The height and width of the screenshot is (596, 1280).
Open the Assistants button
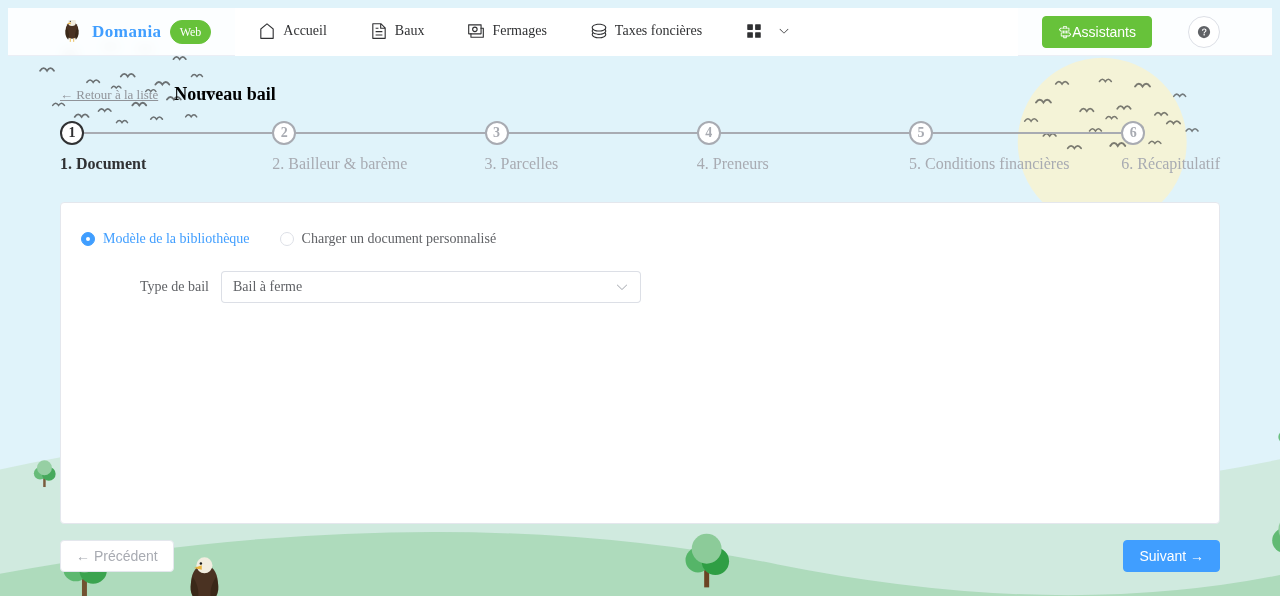click(x=1097, y=32)
